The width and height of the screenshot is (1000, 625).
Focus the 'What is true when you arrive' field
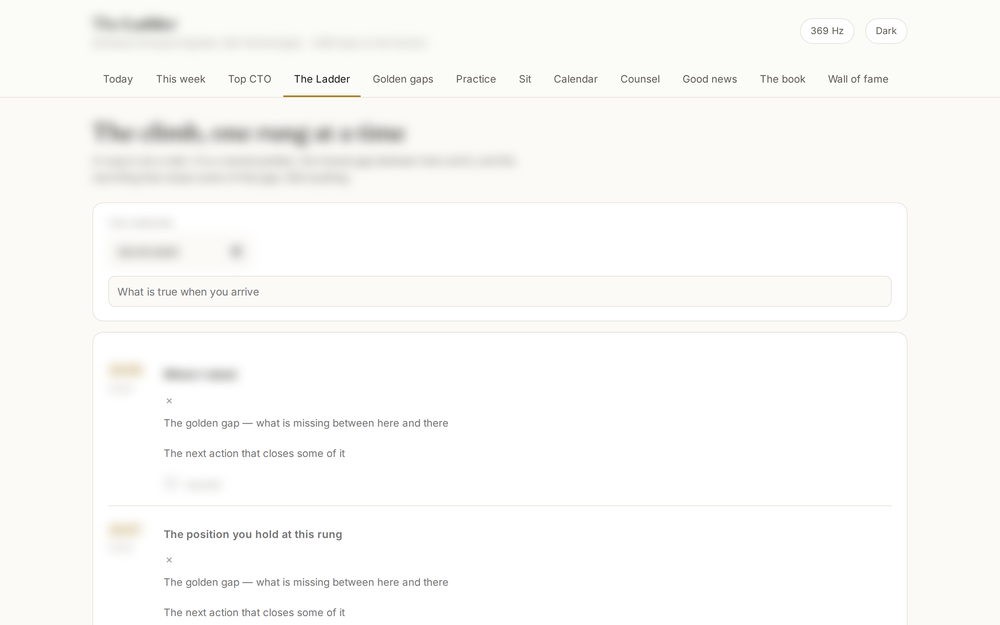click(x=500, y=291)
